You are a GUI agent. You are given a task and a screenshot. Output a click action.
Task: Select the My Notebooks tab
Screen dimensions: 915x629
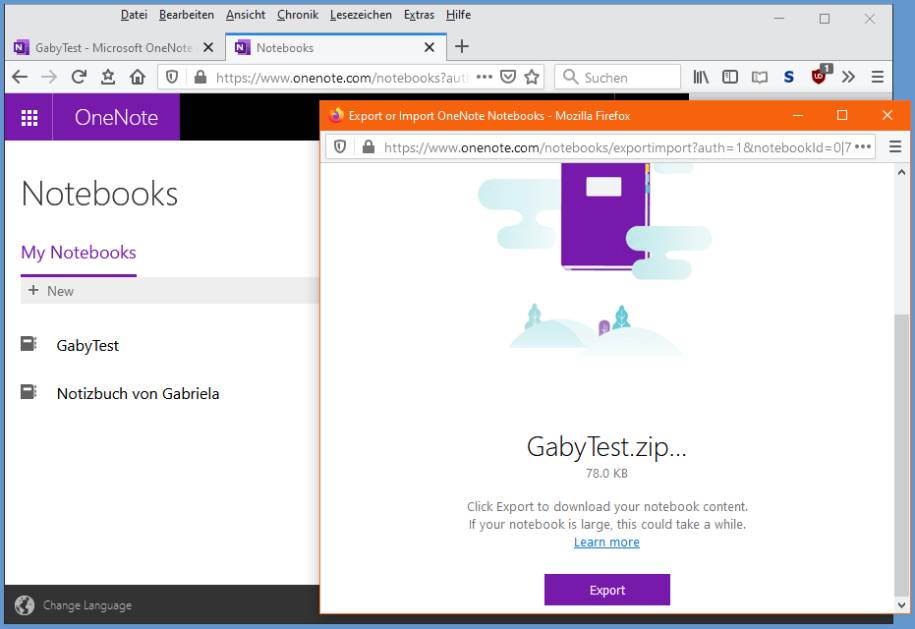78,253
